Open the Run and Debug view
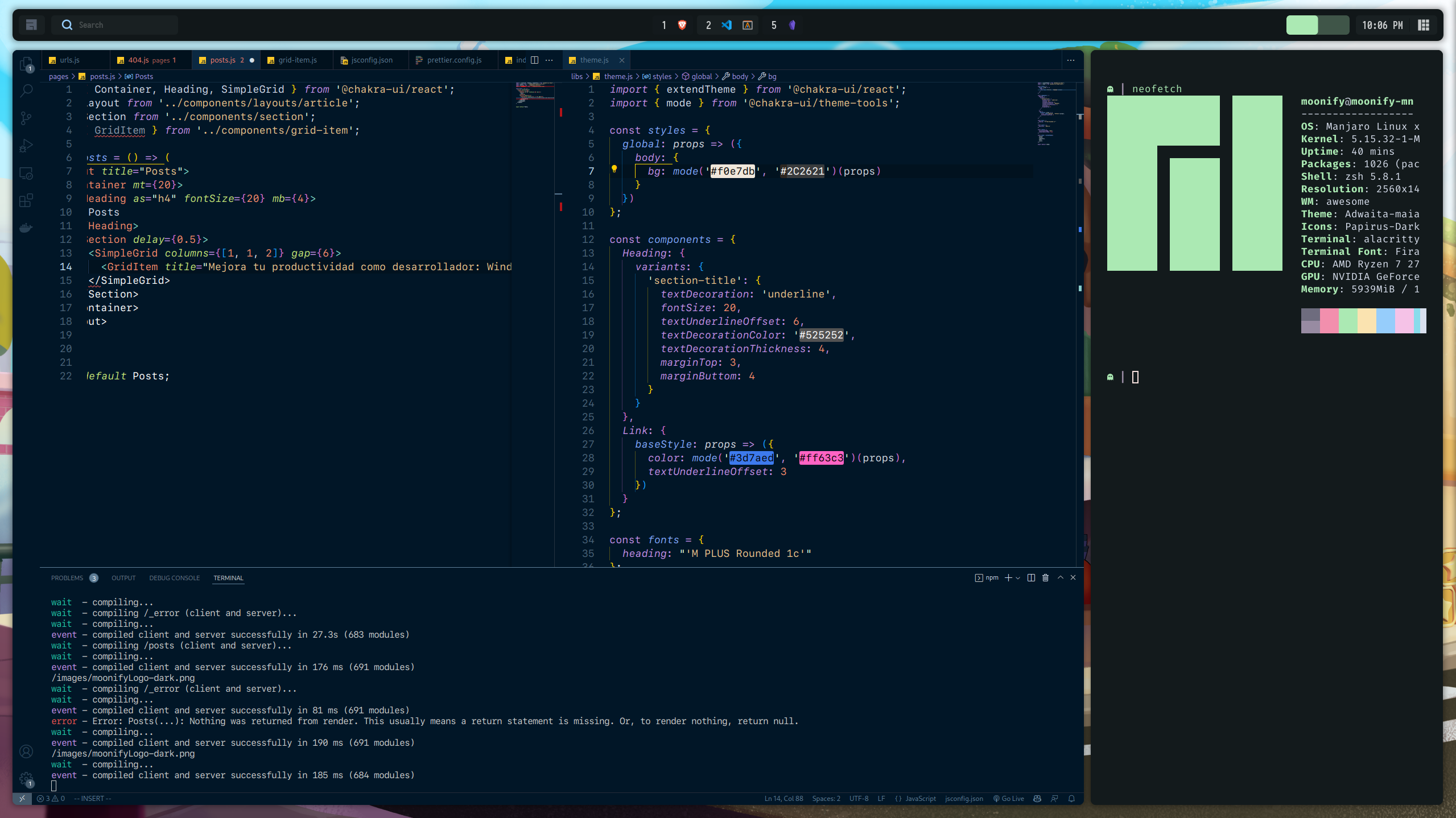This screenshot has width=1456, height=818. [x=26, y=146]
